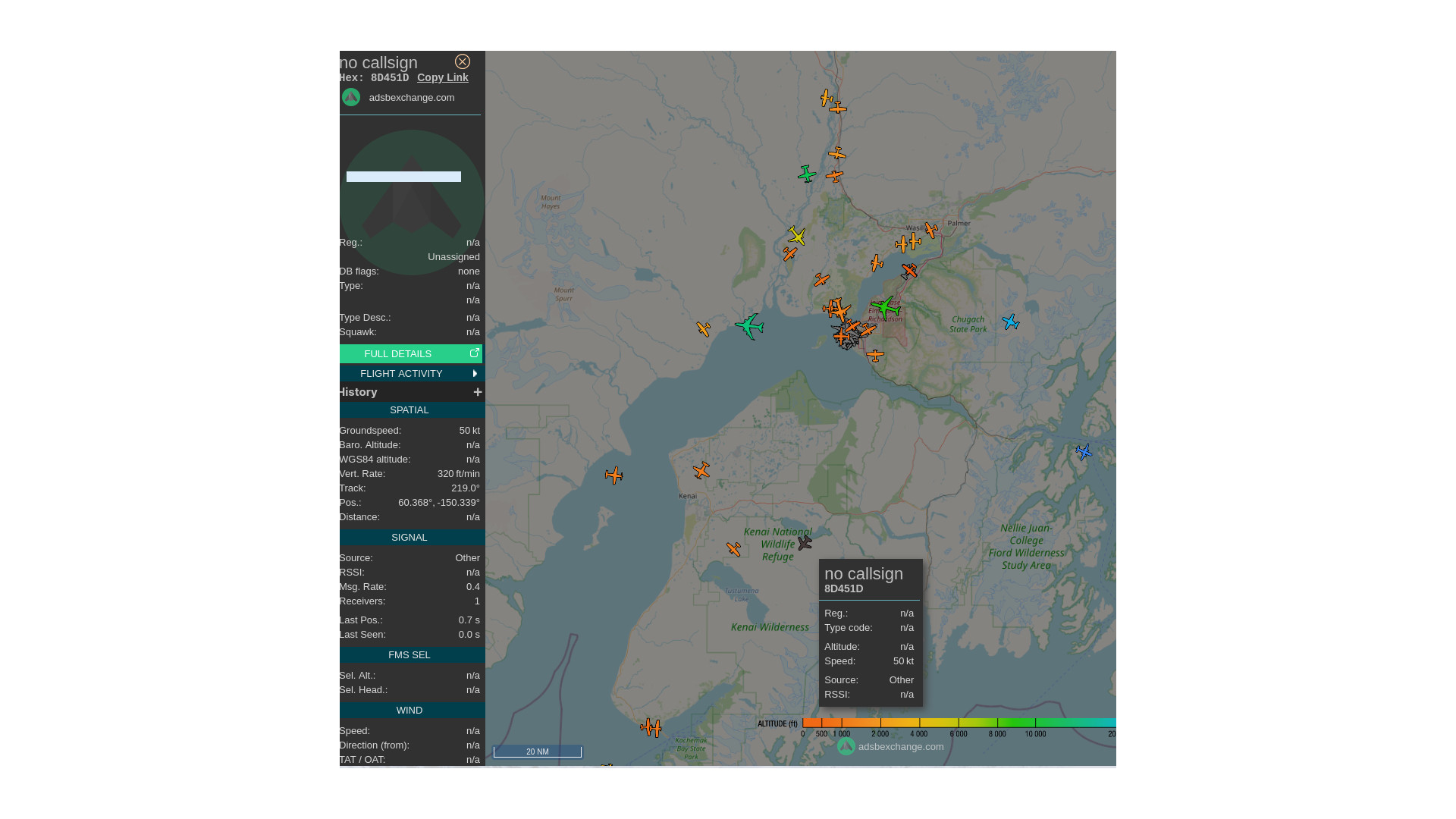
Task: Click Msg. Rate value '0.4'
Action: pos(473,587)
